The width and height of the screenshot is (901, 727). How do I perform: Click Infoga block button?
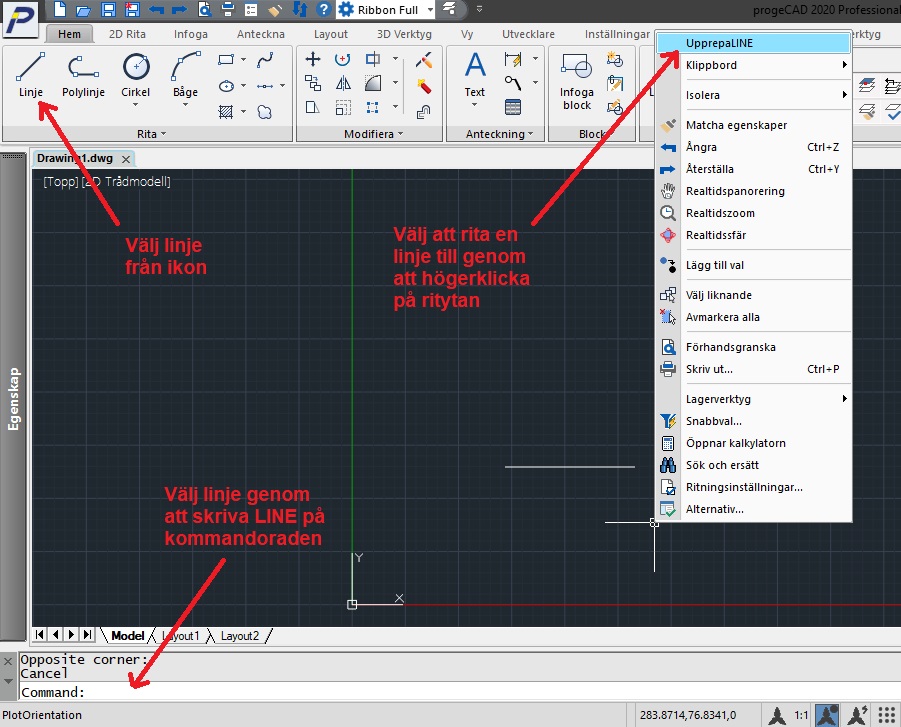coord(576,82)
